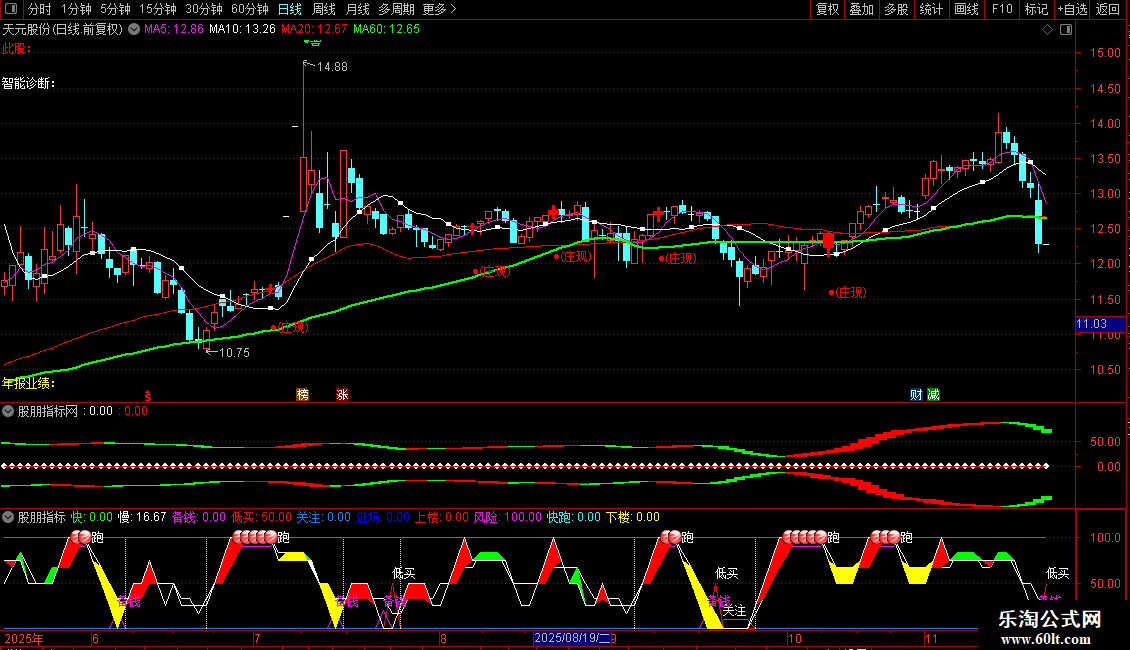
Task: Click the month 7 label on timeline
Action: pos(257,638)
